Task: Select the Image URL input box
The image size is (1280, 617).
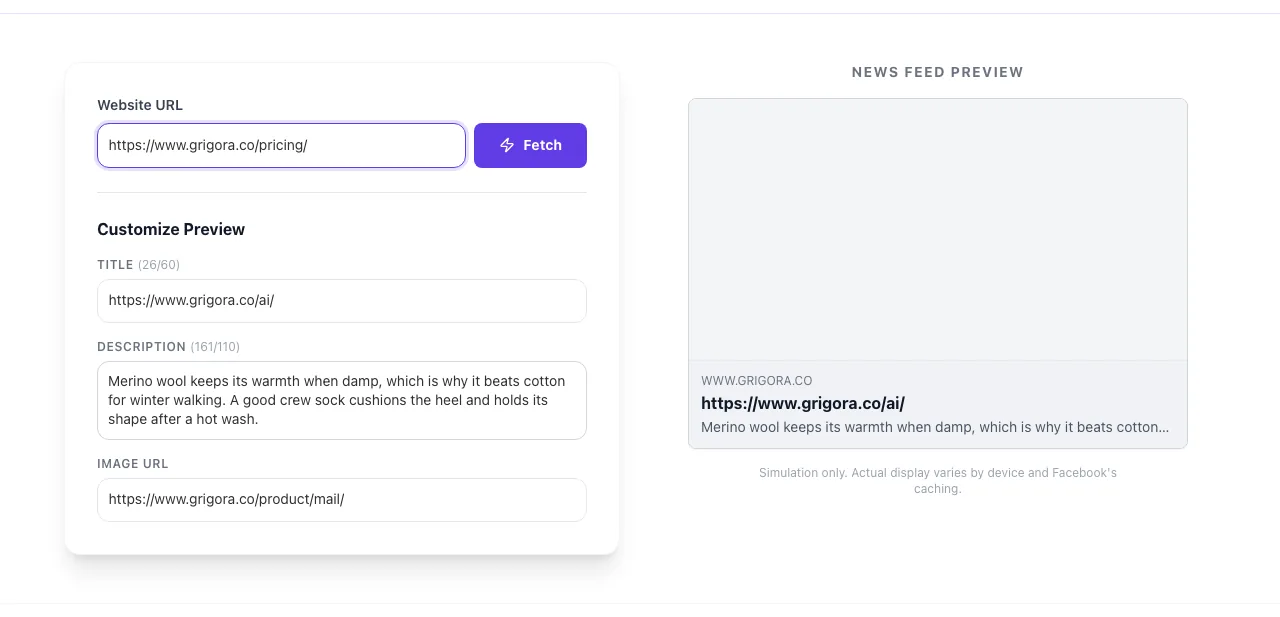Action: (342, 500)
